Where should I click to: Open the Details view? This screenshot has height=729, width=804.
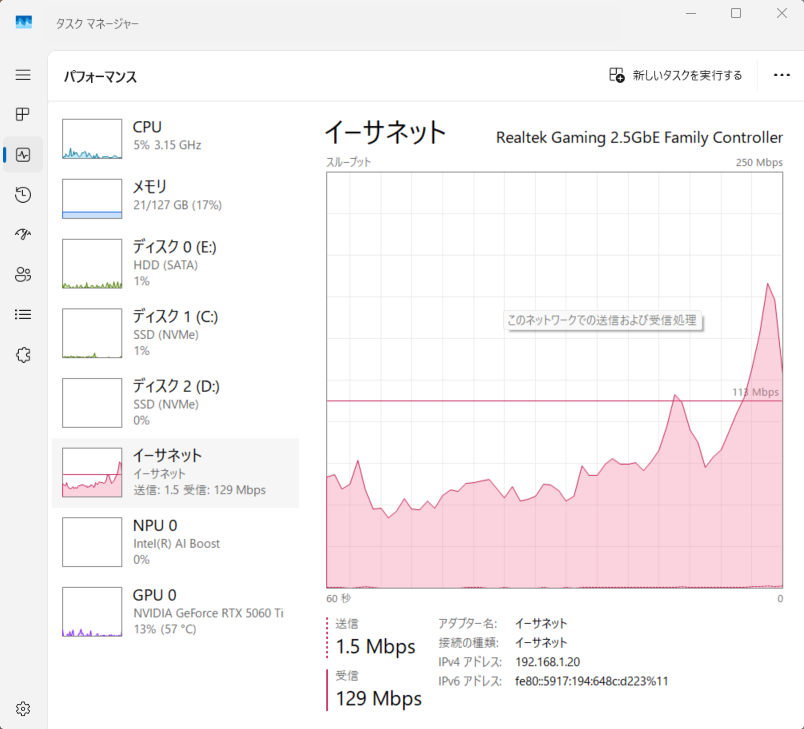click(22, 314)
